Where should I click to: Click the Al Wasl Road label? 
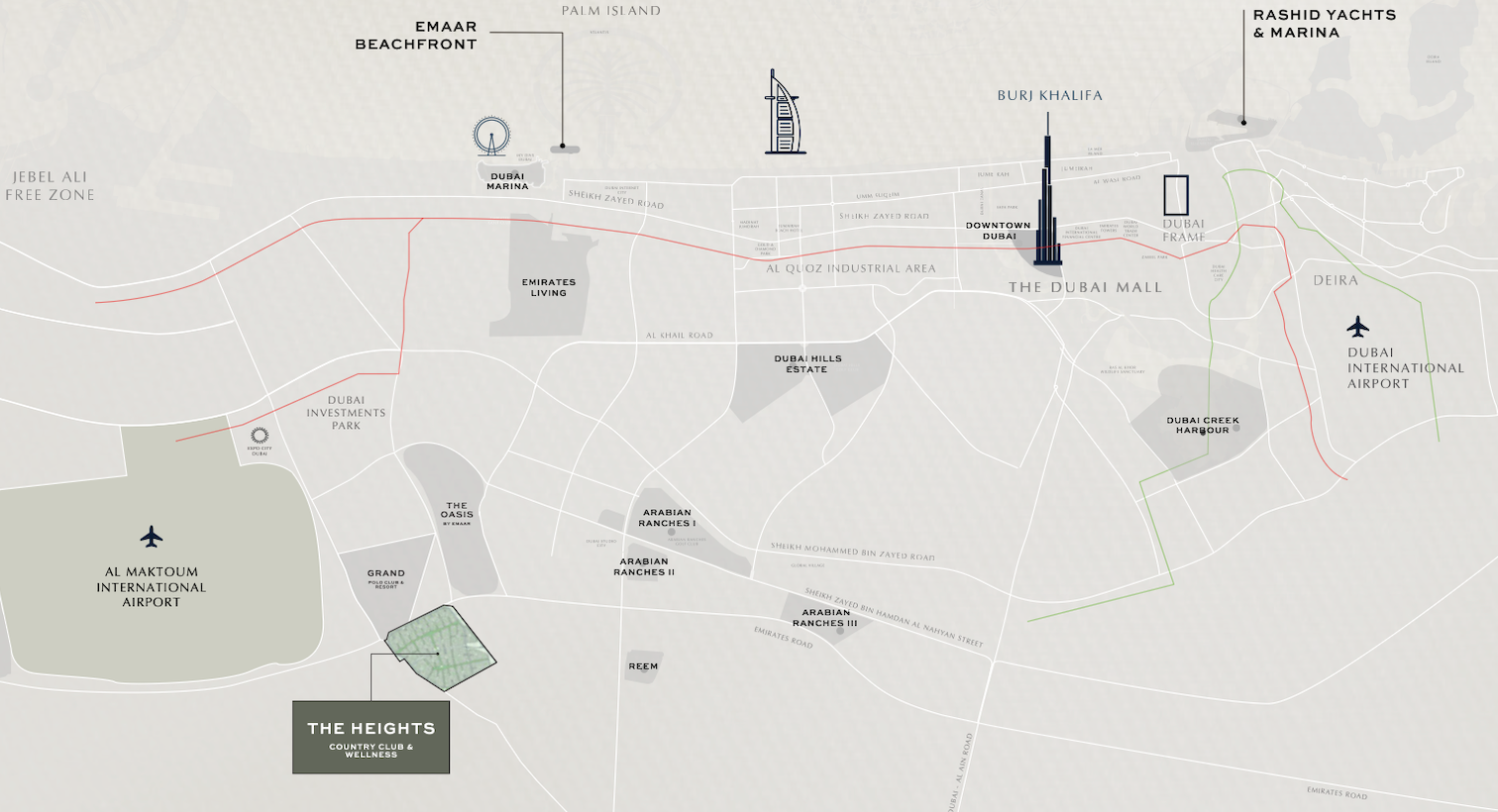click(x=1117, y=179)
